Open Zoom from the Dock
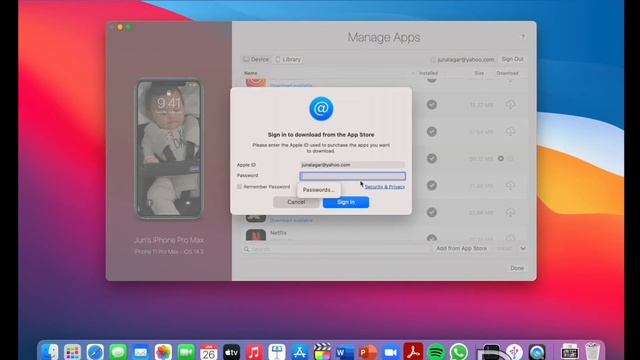 [x=391, y=352]
